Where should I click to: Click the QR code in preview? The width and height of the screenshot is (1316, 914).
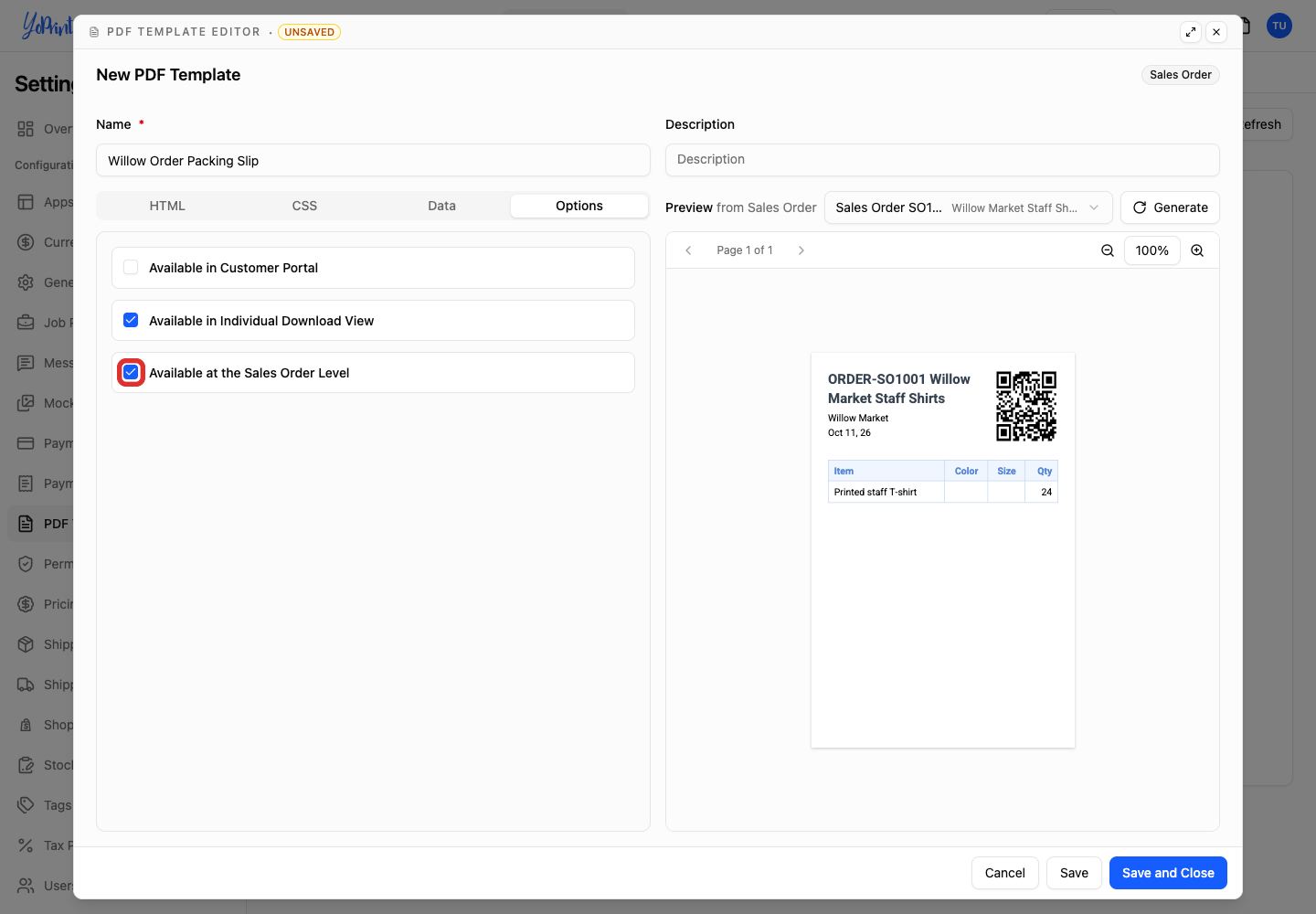[x=1026, y=406]
